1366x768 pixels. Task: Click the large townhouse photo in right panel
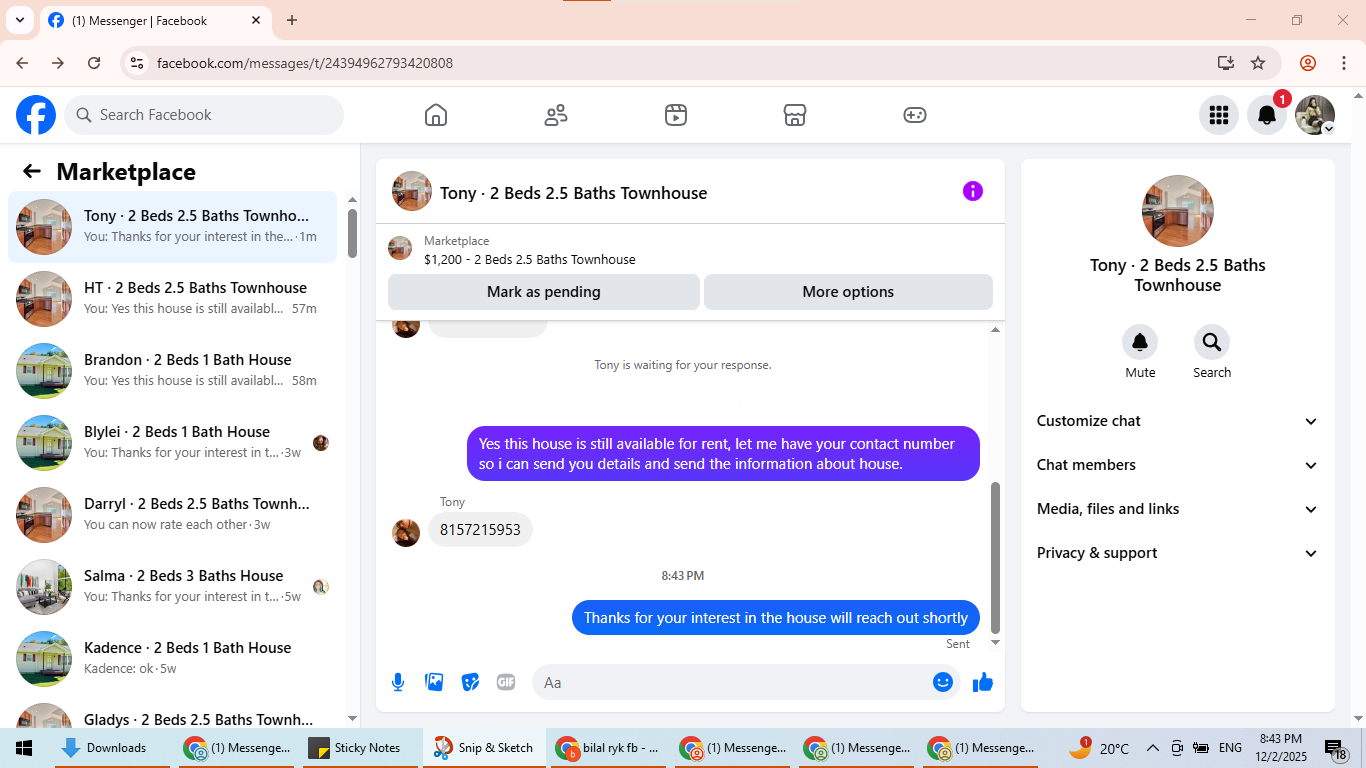[1178, 211]
